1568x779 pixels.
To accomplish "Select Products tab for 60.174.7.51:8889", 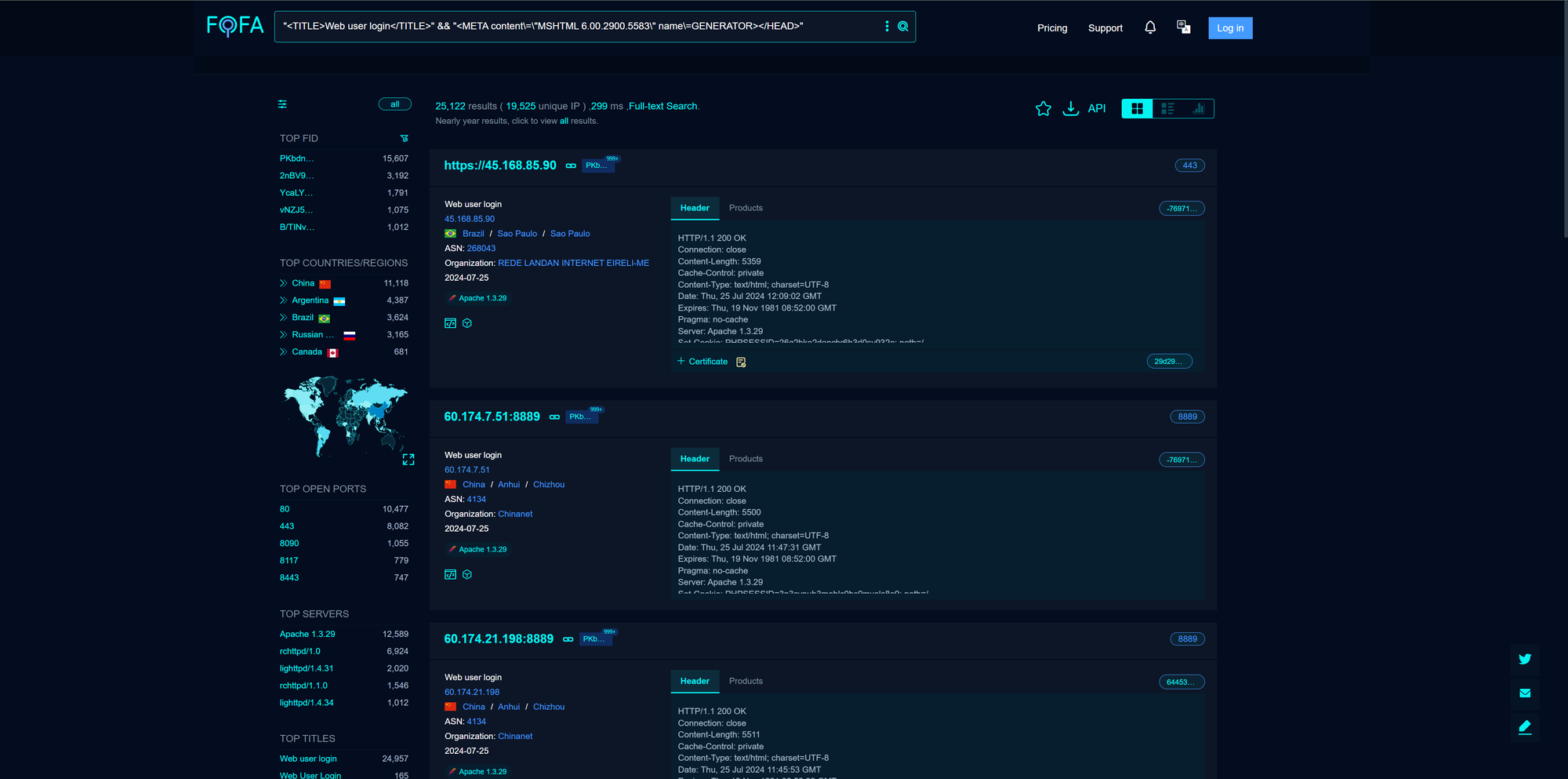I will (x=746, y=459).
